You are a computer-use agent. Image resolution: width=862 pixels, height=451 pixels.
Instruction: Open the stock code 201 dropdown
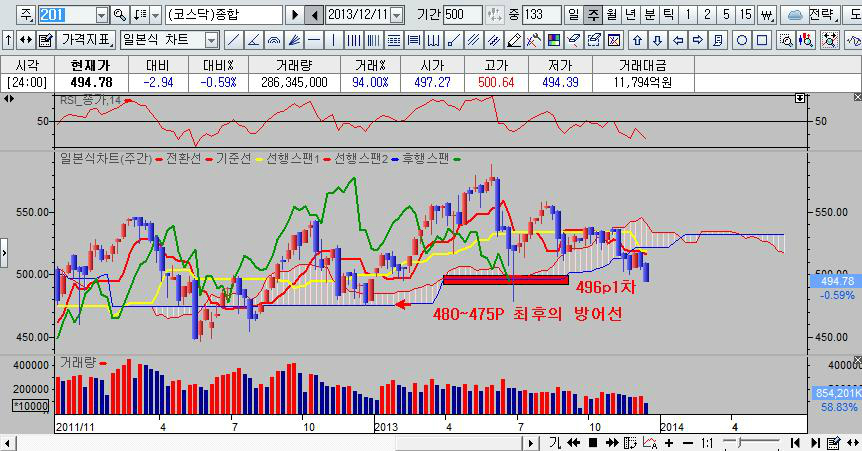(101, 15)
